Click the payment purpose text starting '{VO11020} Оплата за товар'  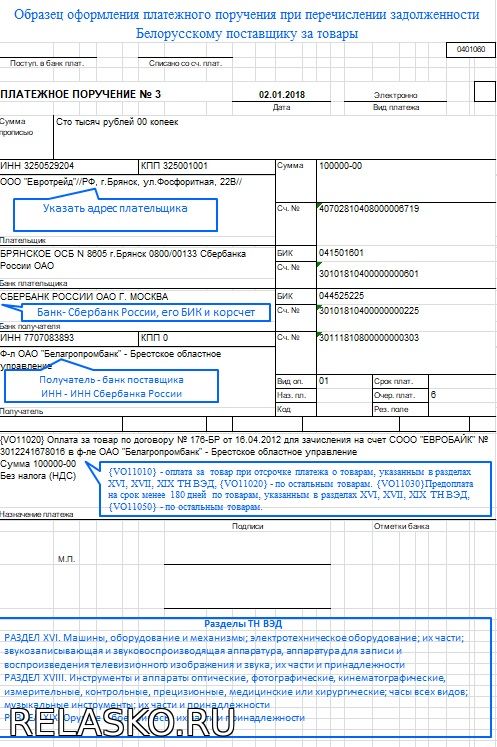[x=244, y=445]
